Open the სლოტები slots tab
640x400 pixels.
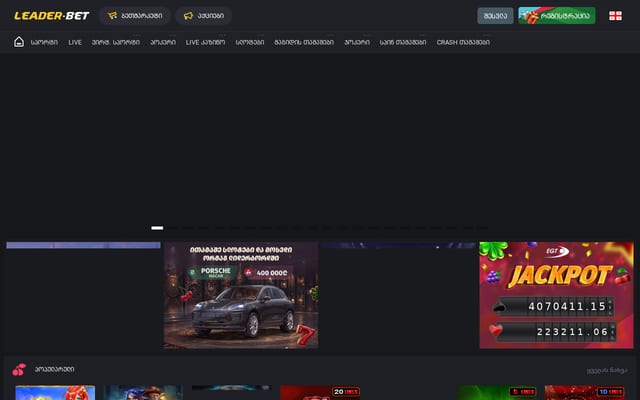(x=250, y=42)
